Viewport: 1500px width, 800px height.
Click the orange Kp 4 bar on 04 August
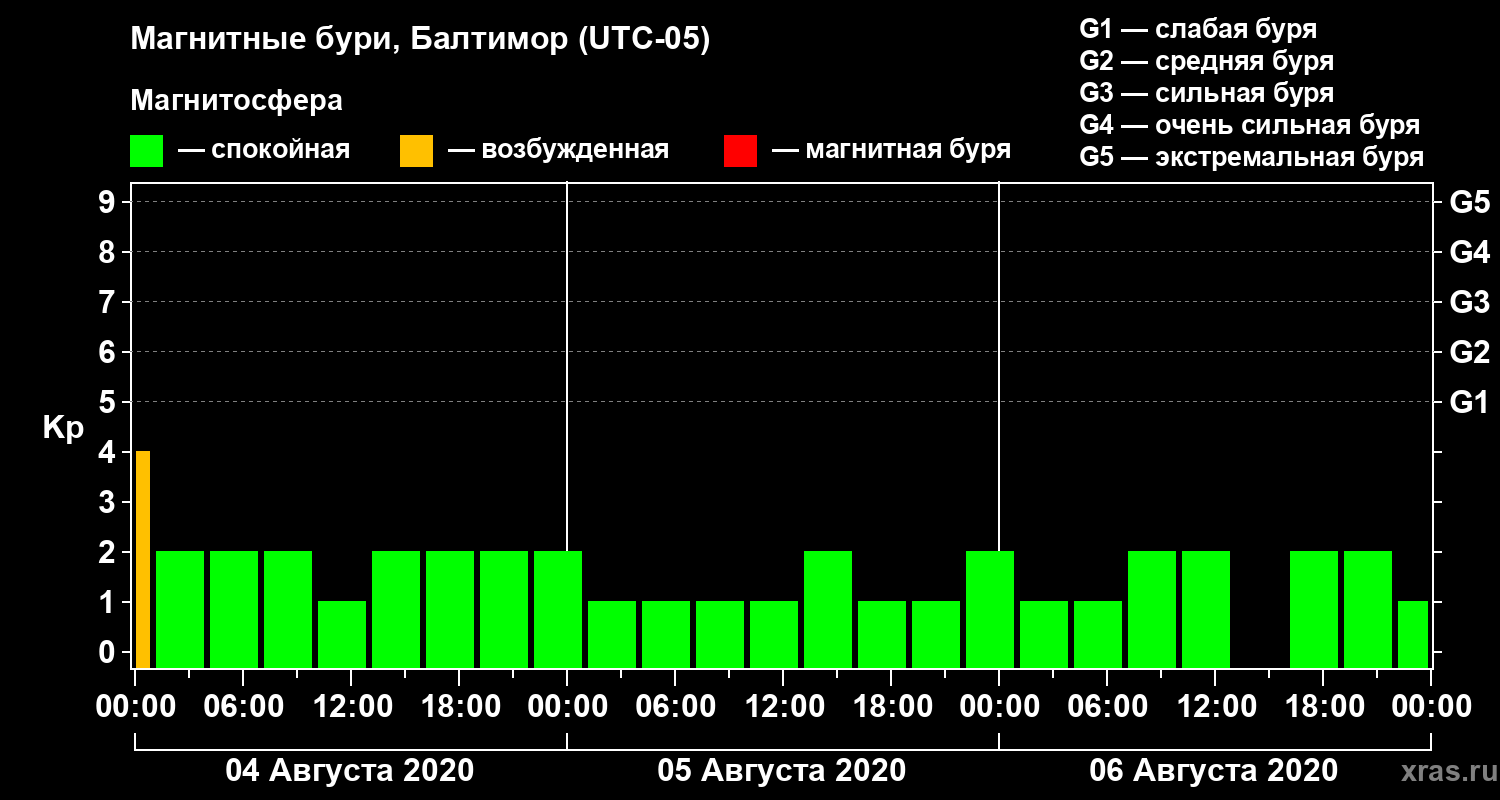(x=143, y=559)
